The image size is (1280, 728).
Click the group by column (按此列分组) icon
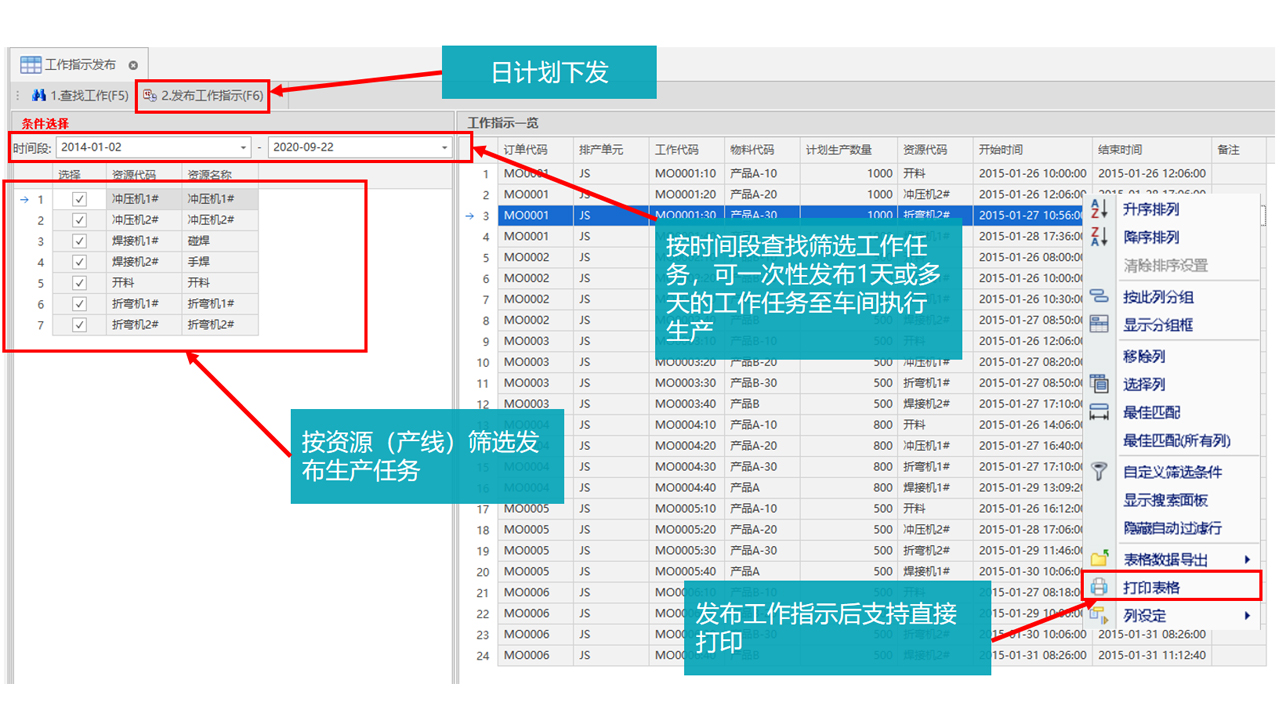pyautogui.click(x=1099, y=297)
